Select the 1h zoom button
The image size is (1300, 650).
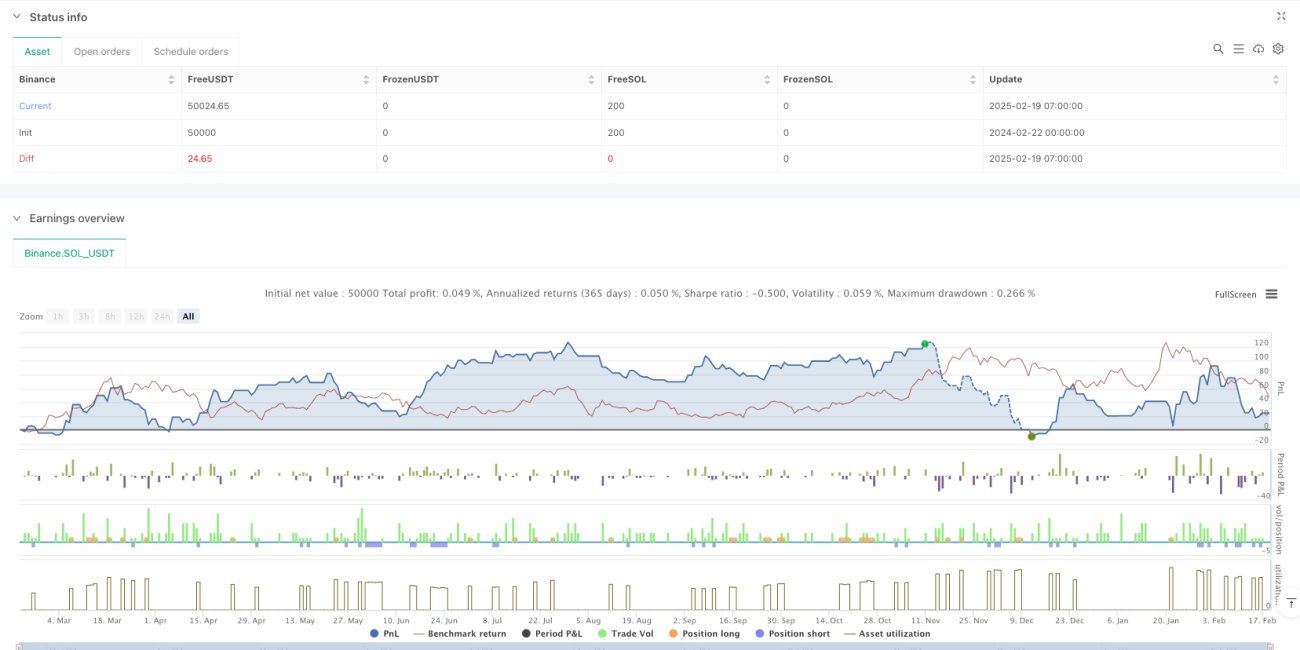(59, 316)
